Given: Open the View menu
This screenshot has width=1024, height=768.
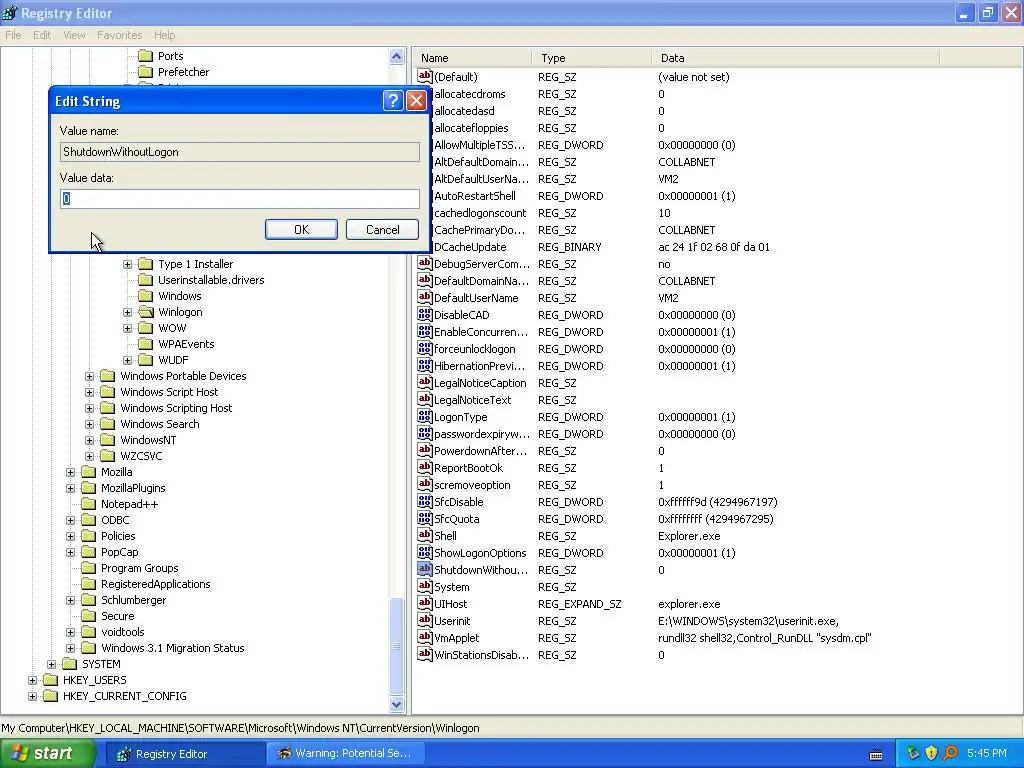Looking at the screenshot, I should click(74, 35).
